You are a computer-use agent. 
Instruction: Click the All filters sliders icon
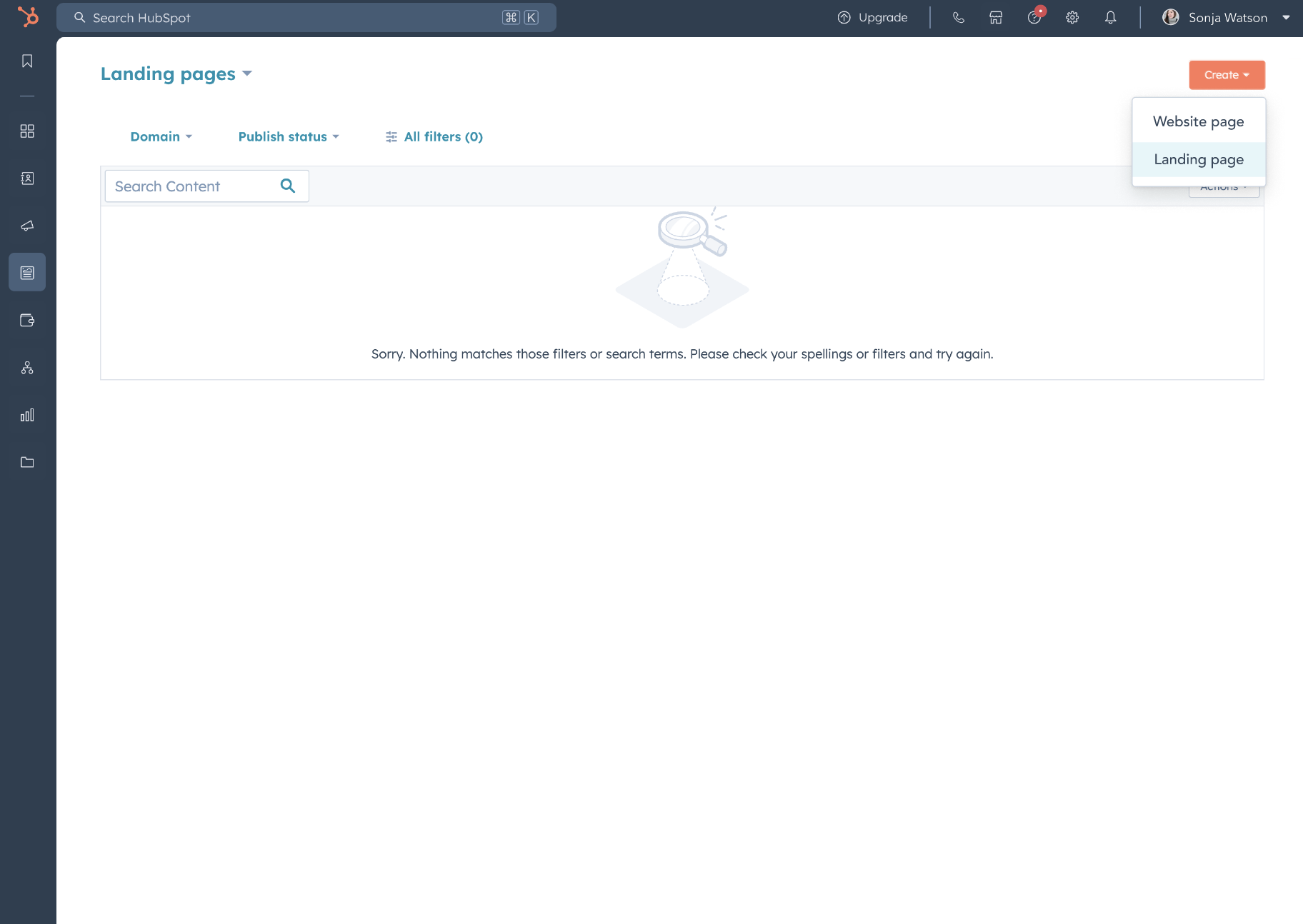pos(391,137)
